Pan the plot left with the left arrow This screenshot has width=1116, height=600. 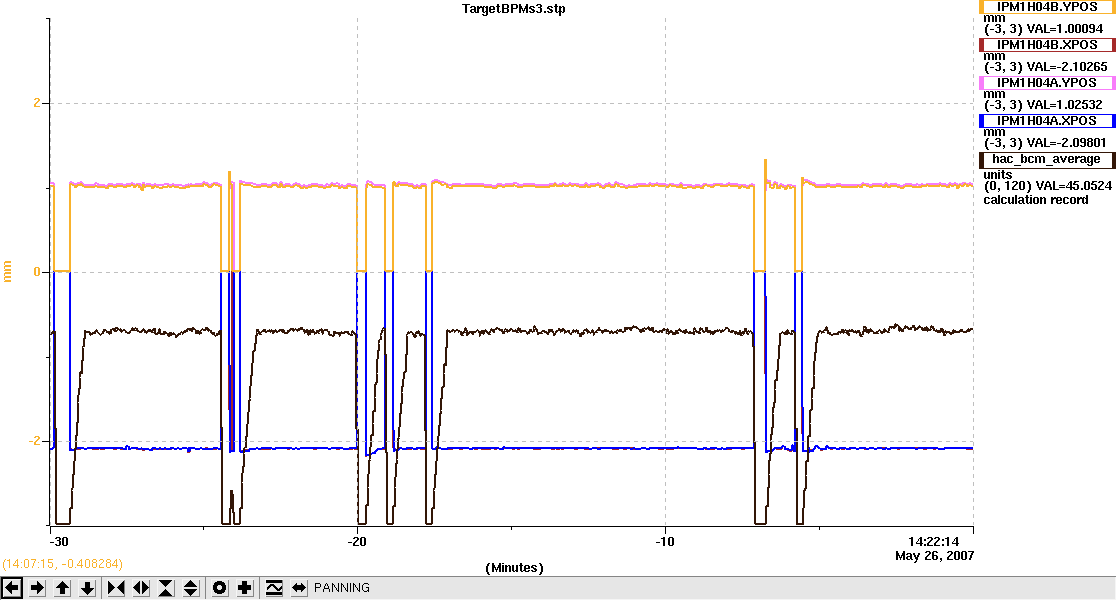(x=12, y=588)
